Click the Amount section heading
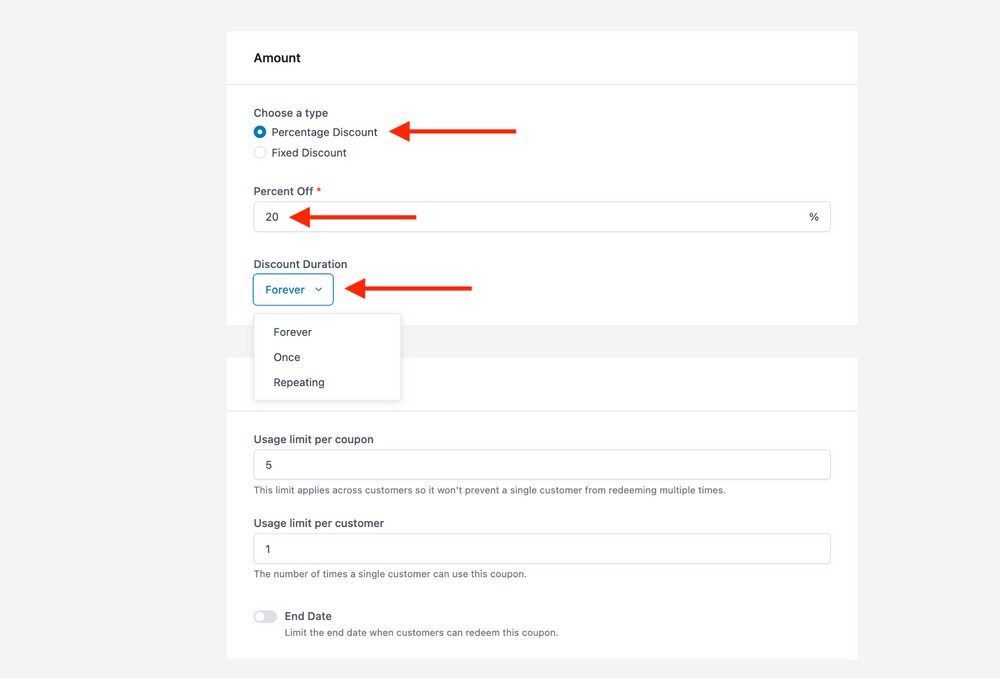This screenshot has width=1000, height=678. (277, 58)
